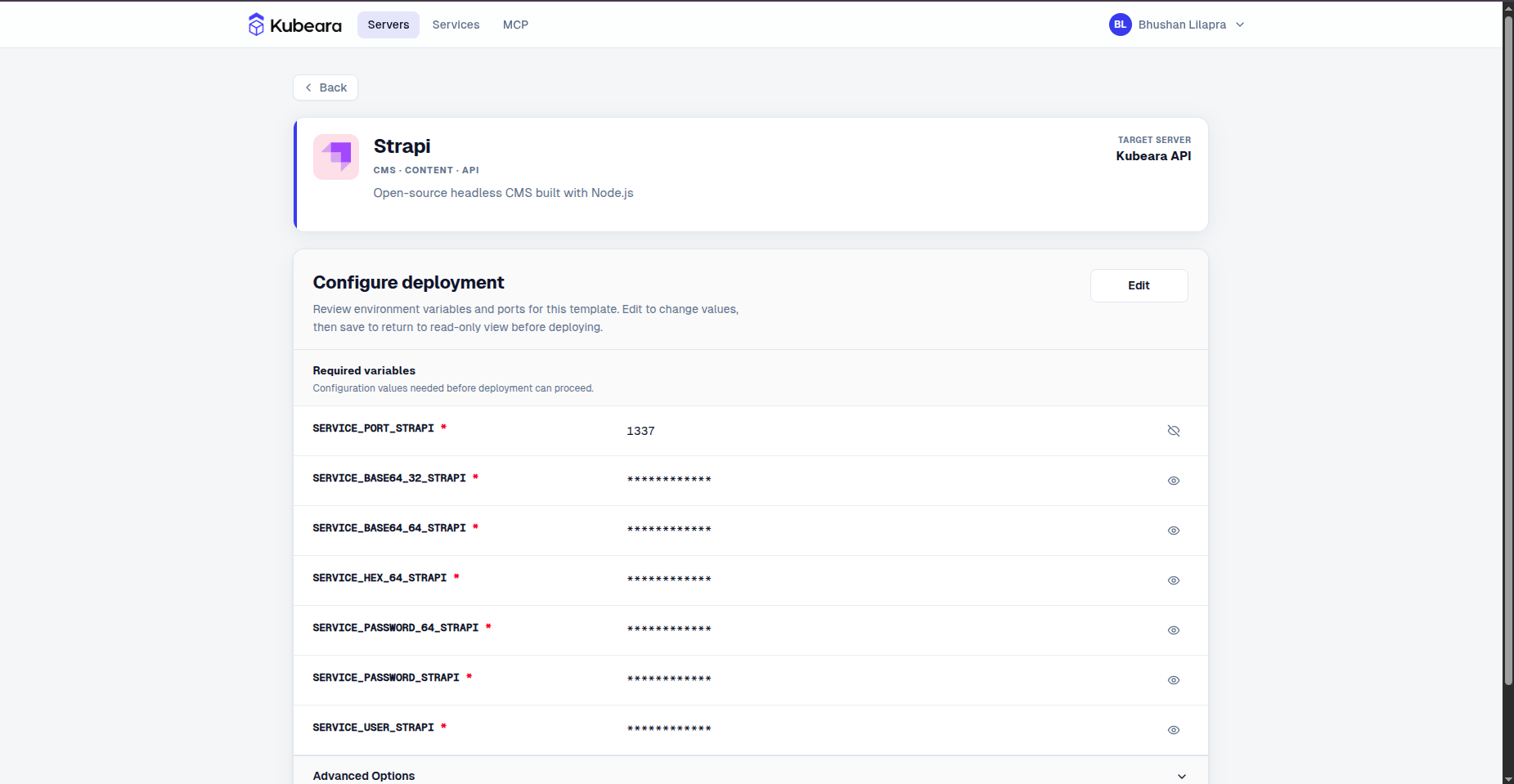Click the SERVICE_BASE64_32_STRAPI variable name
The image size is (1514, 784).
point(389,478)
